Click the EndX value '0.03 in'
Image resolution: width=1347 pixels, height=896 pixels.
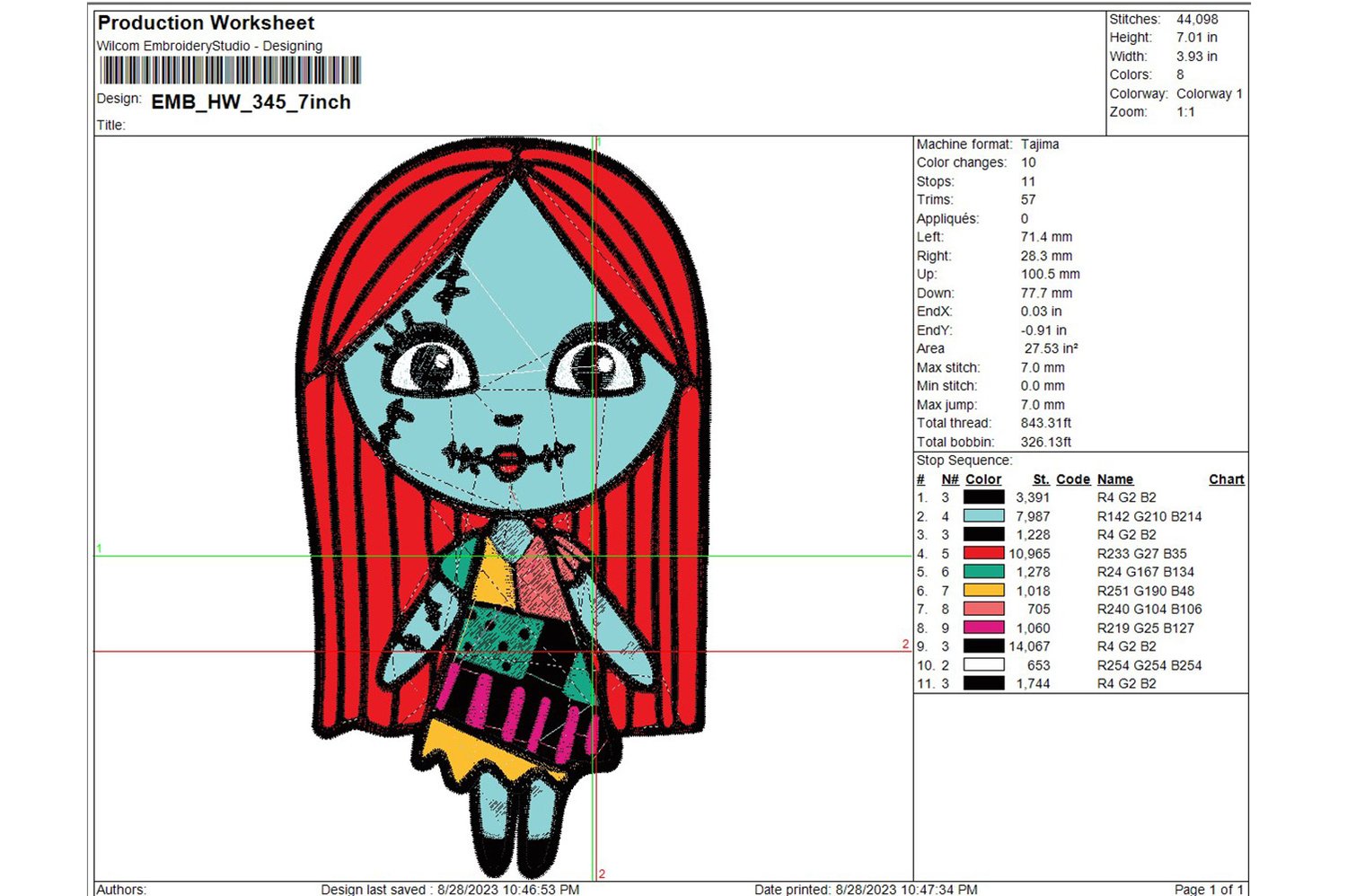coord(1041,312)
